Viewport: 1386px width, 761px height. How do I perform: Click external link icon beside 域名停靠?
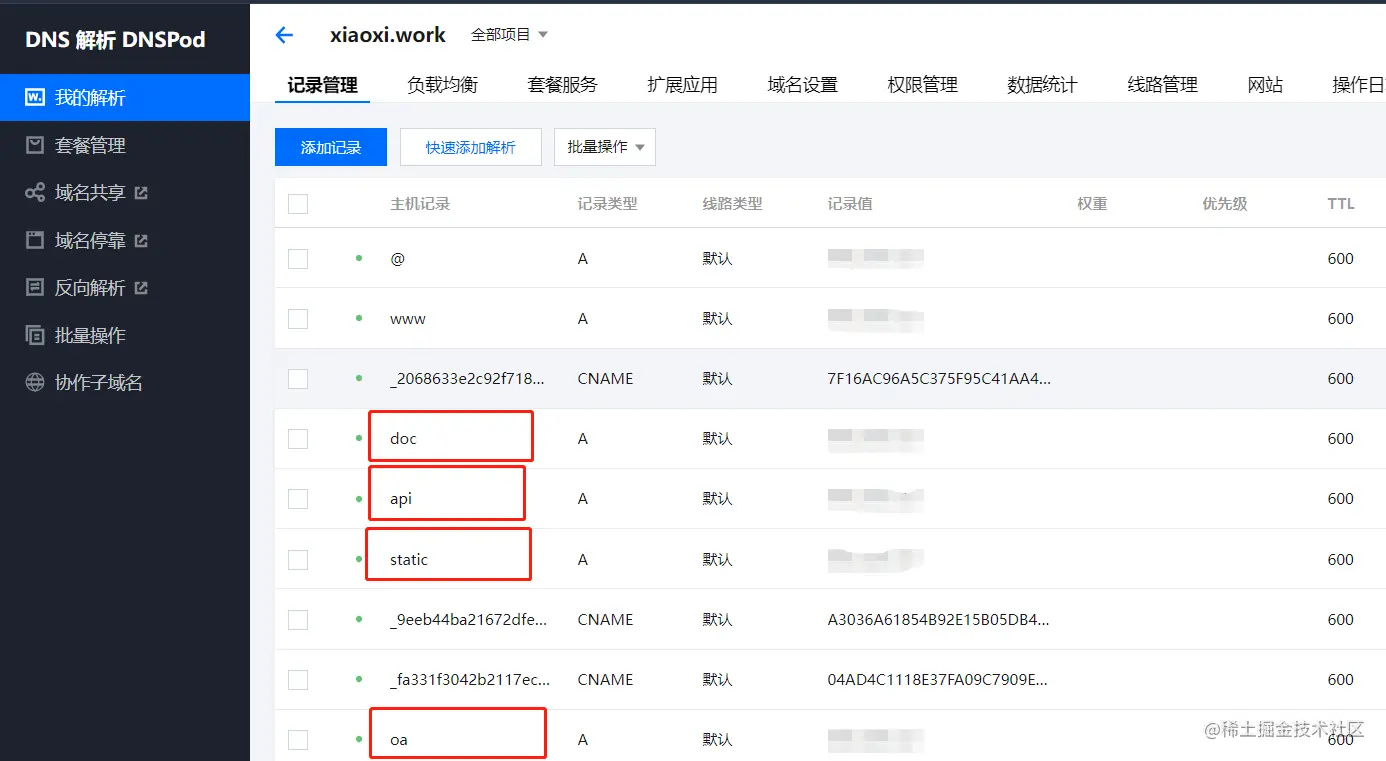click(x=141, y=240)
